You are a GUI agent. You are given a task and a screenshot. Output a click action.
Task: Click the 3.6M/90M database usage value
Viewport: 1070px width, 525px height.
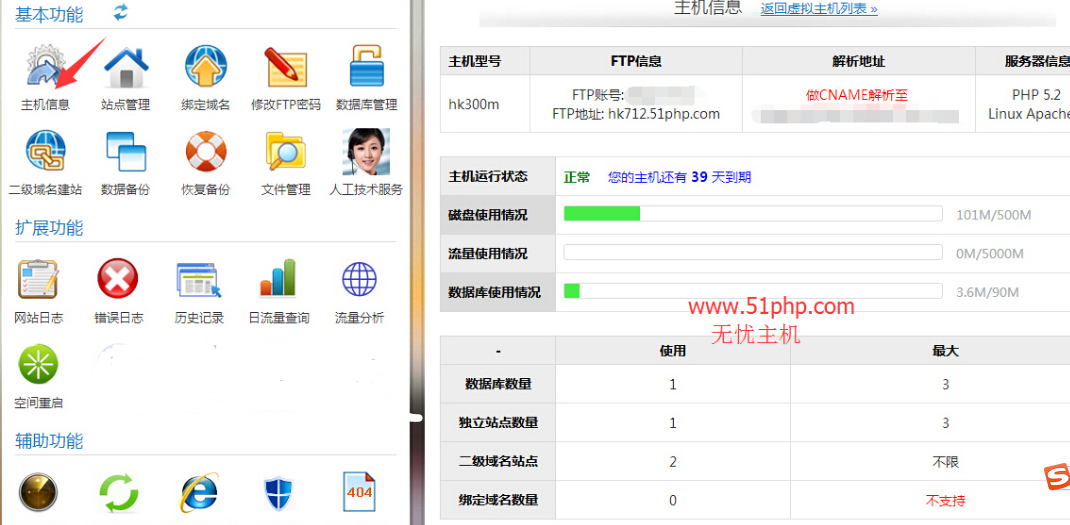pyautogui.click(x=987, y=293)
